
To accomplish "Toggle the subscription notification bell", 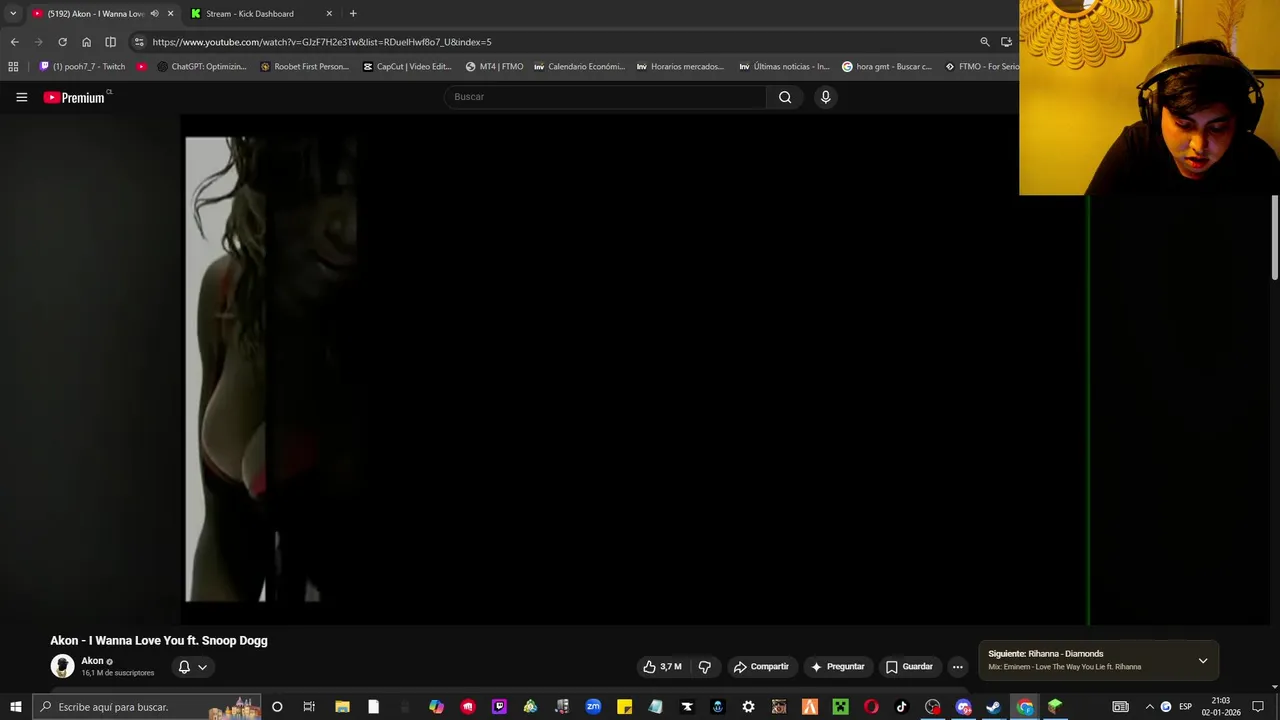I will pyautogui.click(x=192, y=667).
